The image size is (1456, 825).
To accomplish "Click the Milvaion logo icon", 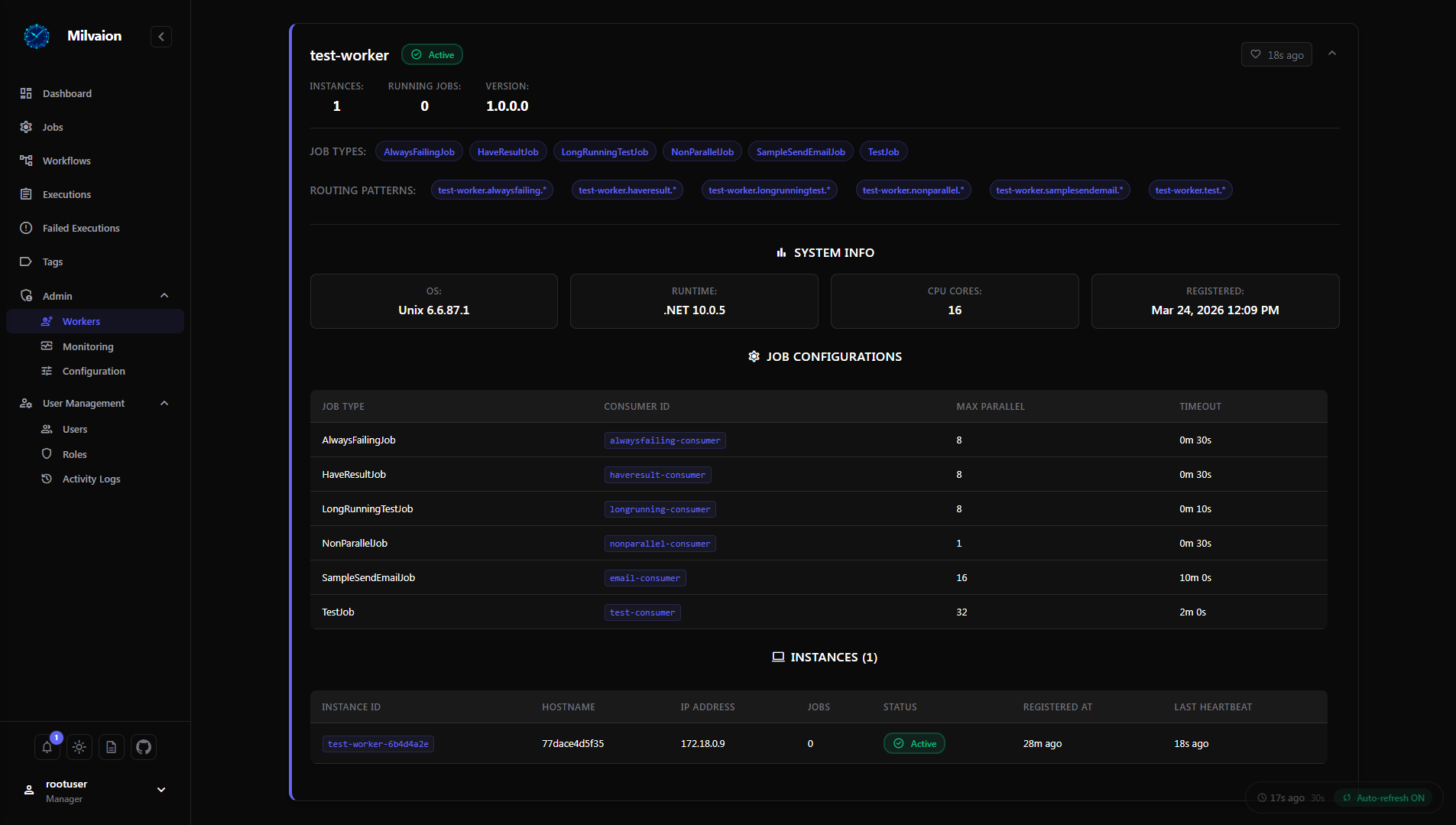I will (37, 36).
